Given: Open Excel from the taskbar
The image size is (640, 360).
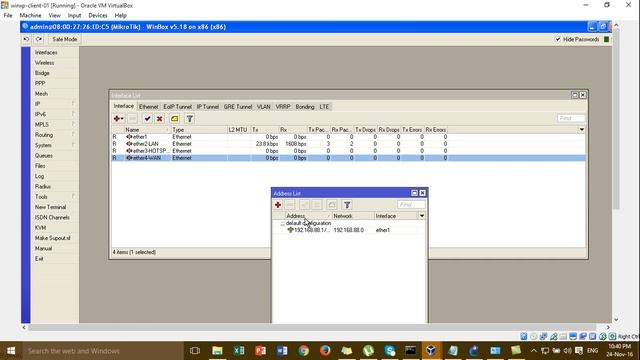Looking at the screenshot, I should pyautogui.click(x=239, y=351).
